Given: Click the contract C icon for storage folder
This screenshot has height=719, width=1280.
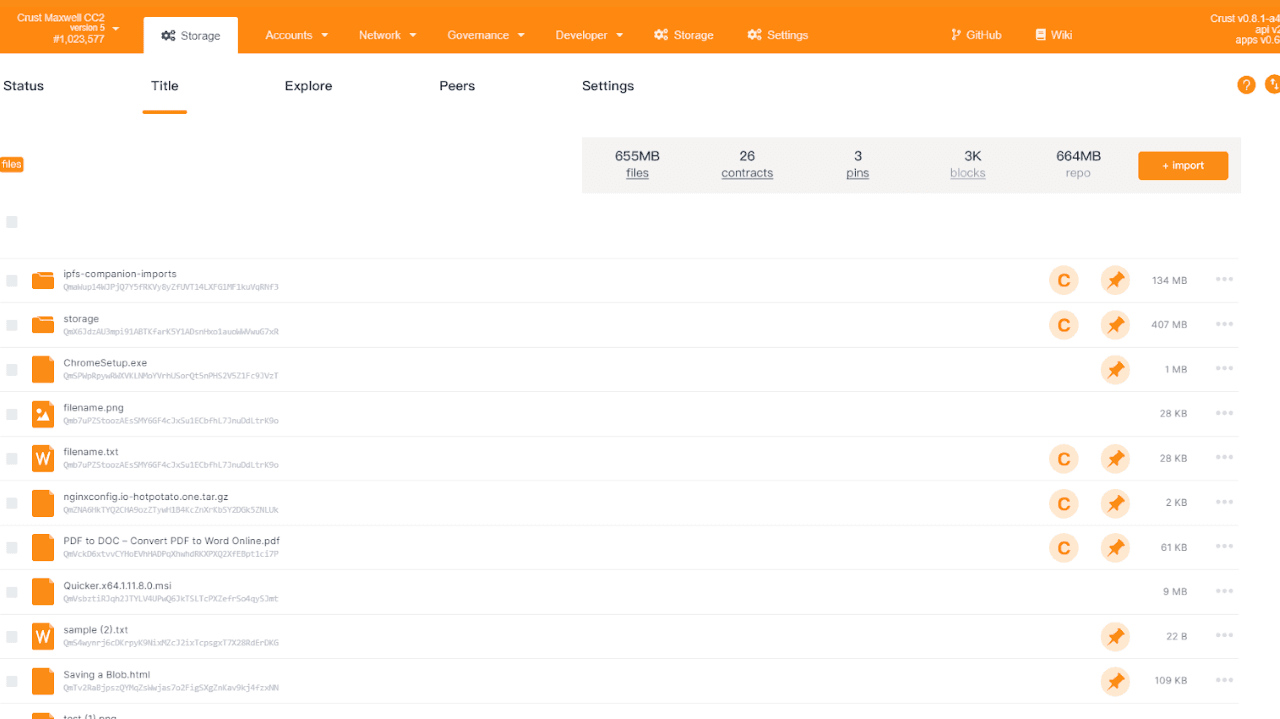Looking at the screenshot, I should point(1063,324).
